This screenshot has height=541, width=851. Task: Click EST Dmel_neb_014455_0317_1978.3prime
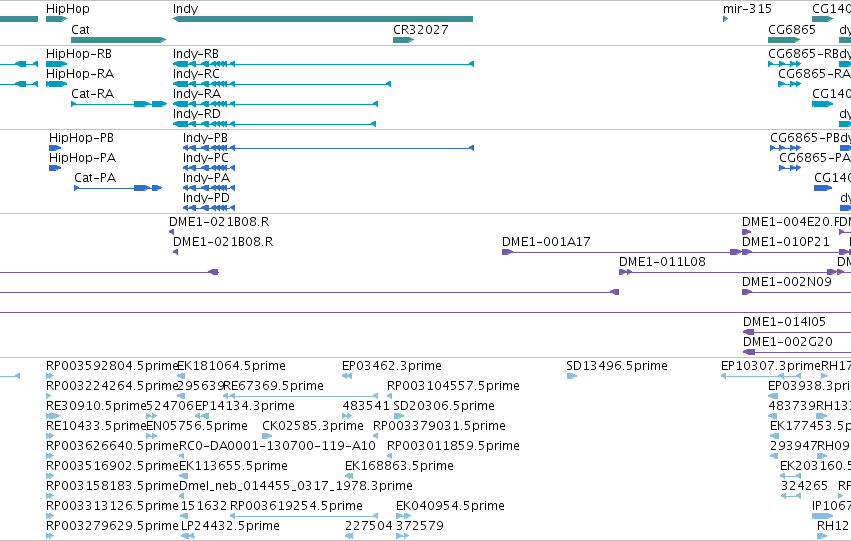(296, 486)
